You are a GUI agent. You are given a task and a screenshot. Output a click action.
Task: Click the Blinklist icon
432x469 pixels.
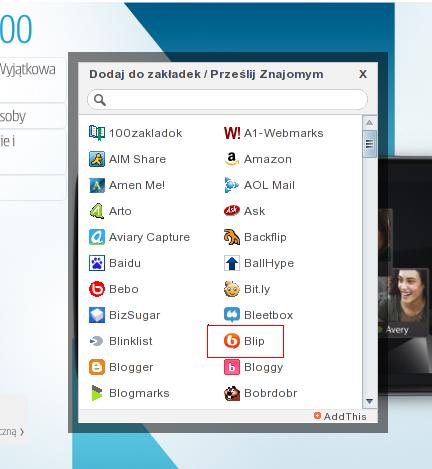pyautogui.click(x=96, y=341)
